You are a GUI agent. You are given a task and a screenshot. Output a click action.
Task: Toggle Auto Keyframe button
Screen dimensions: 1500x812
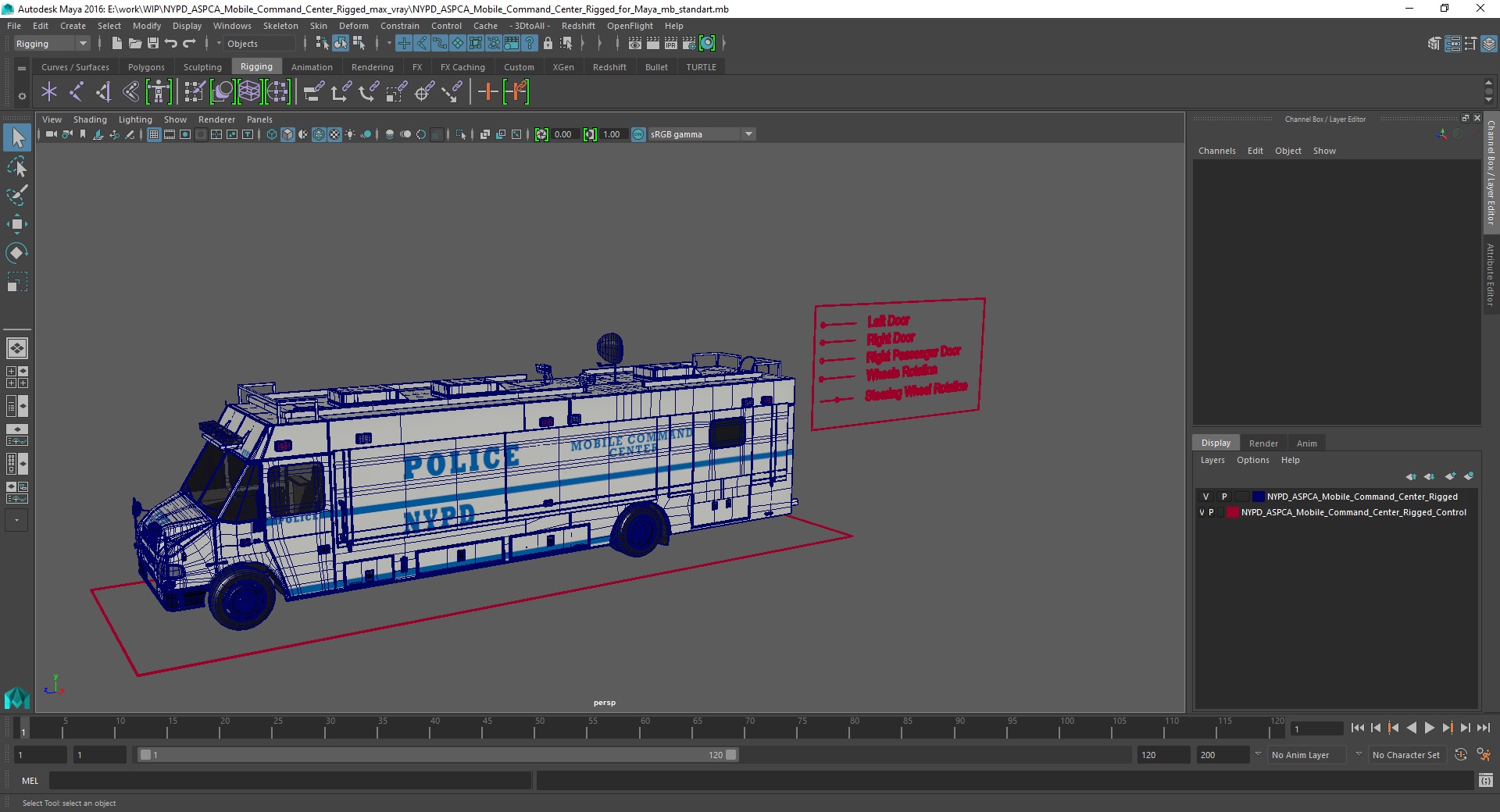(x=1461, y=755)
